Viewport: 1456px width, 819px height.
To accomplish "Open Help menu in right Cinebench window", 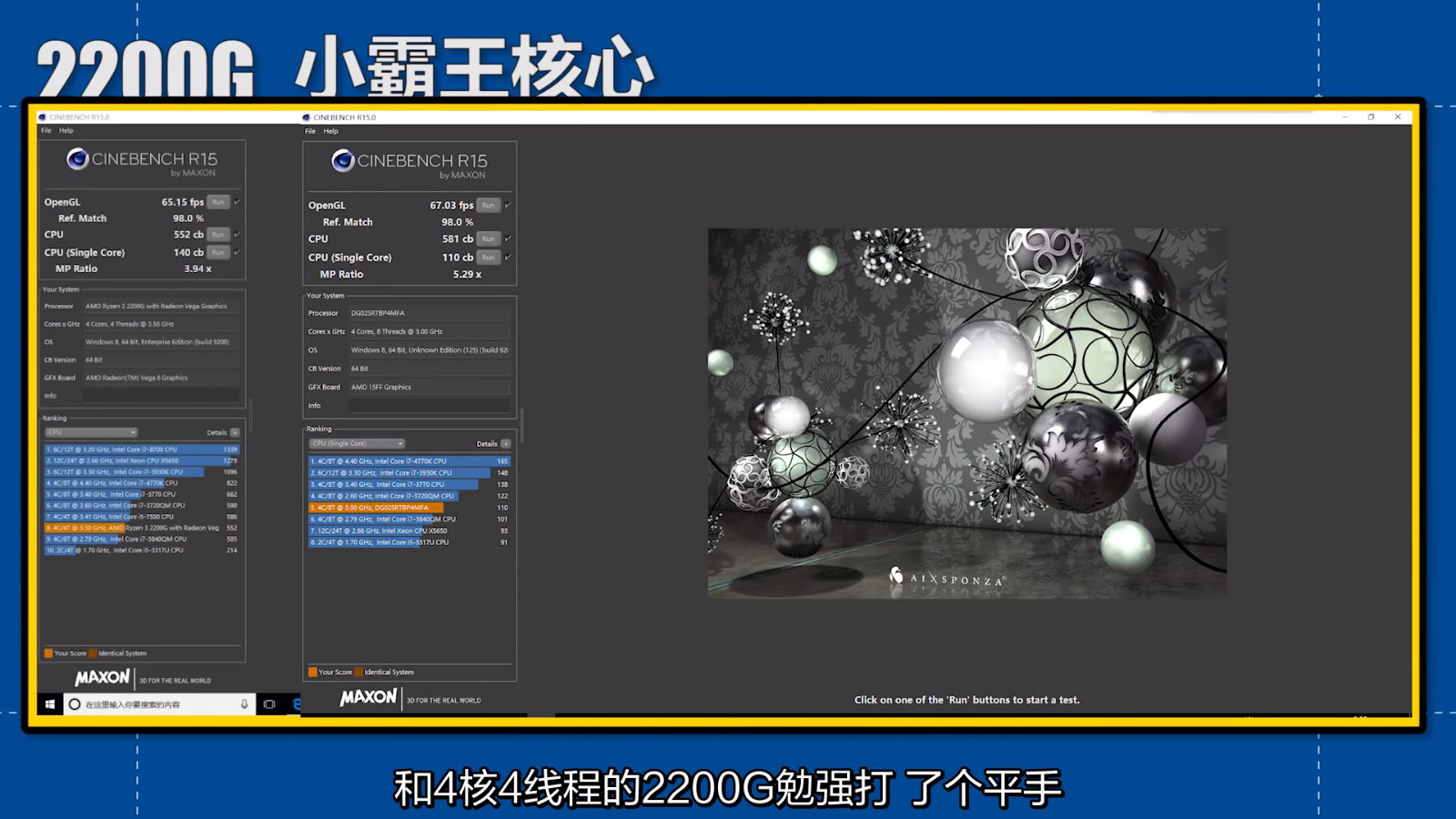I will [330, 131].
